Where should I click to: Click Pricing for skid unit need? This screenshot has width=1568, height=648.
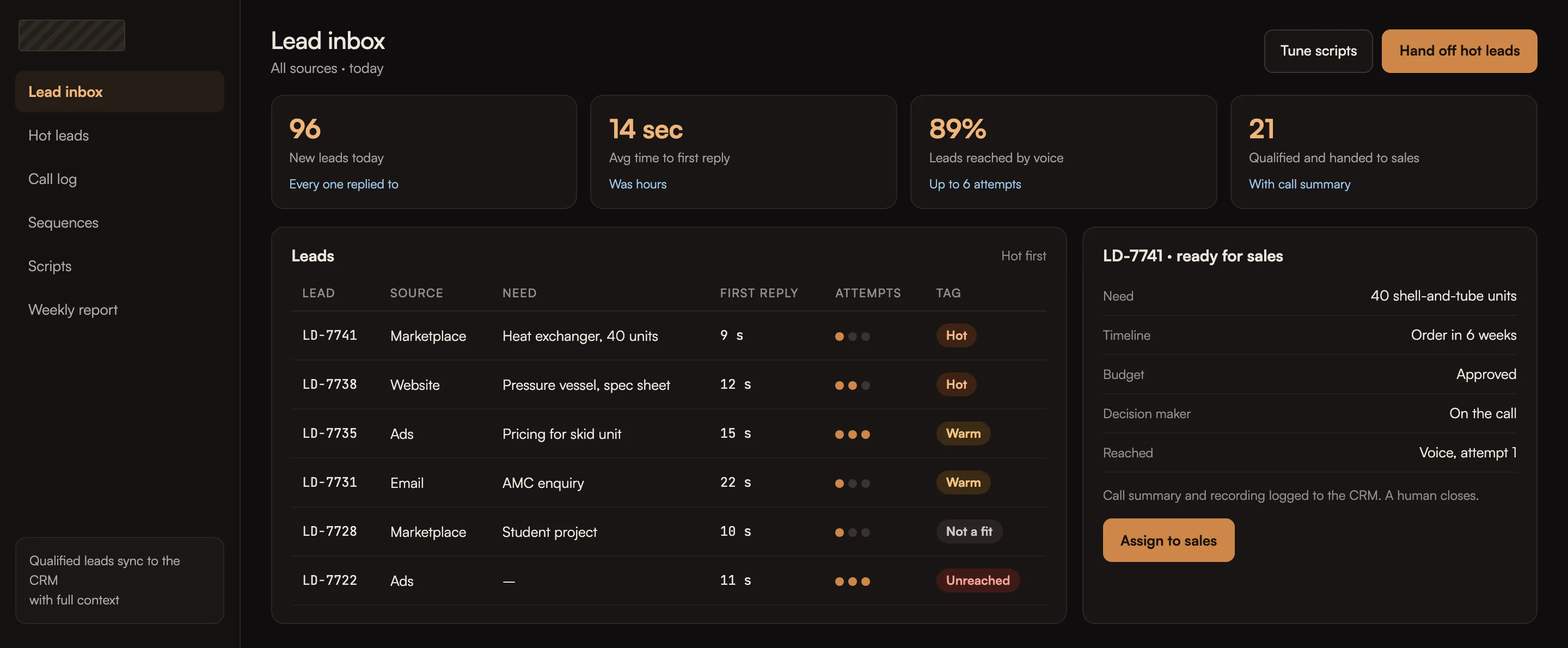(562, 434)
